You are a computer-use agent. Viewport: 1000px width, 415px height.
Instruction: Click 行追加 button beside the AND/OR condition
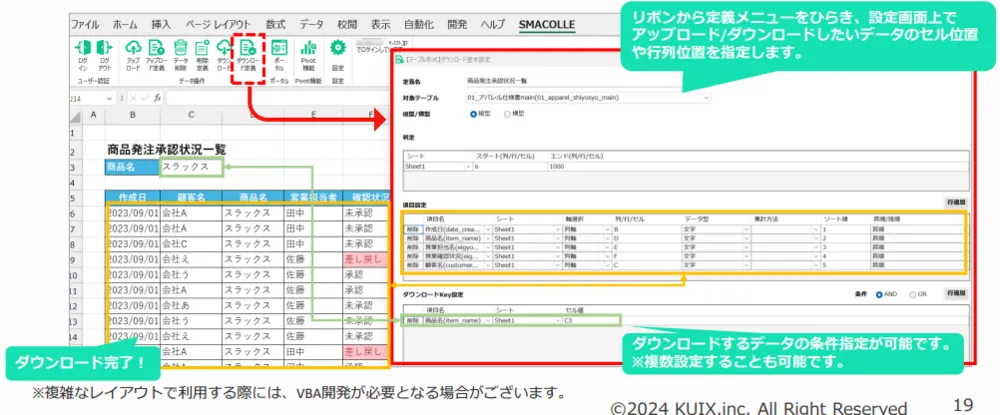tap(956, 295)
